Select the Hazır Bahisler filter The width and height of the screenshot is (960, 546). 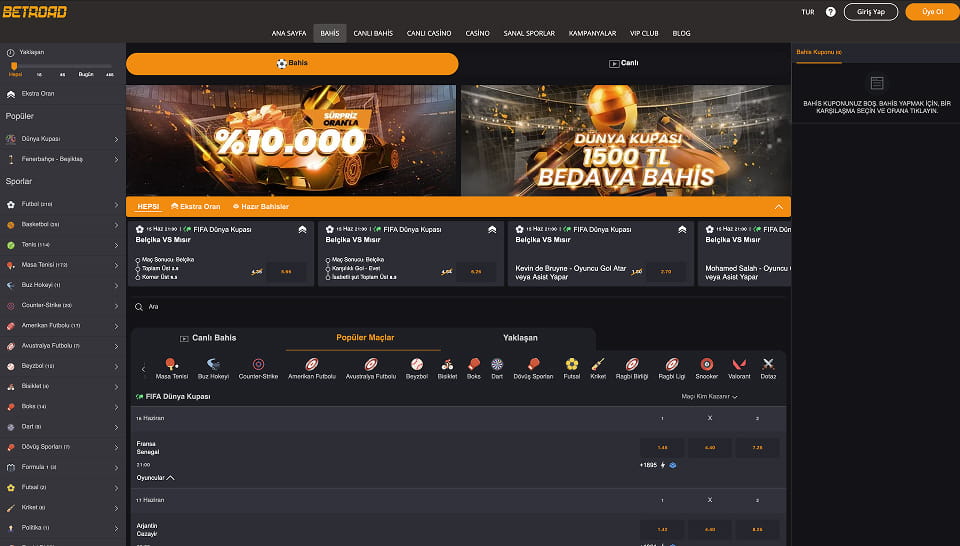coord(261,207)
